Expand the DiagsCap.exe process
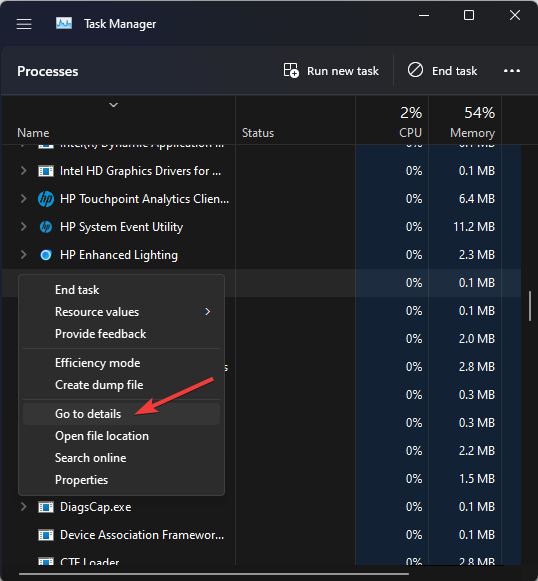 pos(23,507)
